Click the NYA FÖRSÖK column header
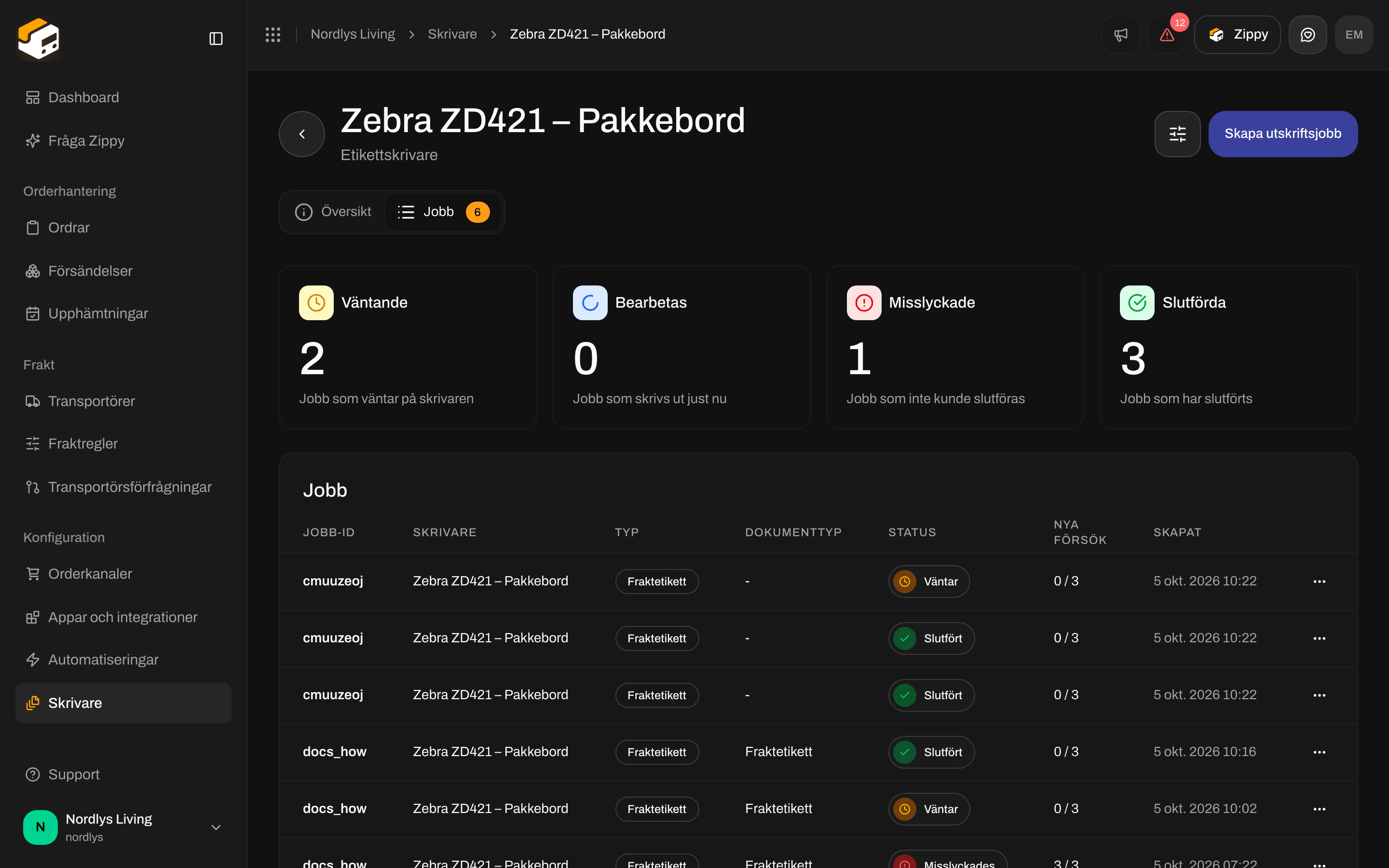This screenshot has height=868, width=1389. coord(1080,532)
